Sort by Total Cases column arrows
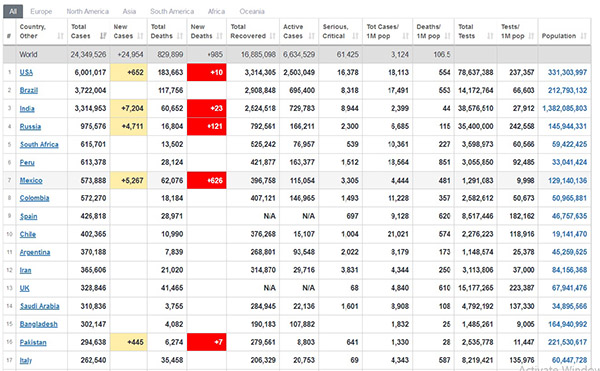600x371 pixels. [103, 36]
